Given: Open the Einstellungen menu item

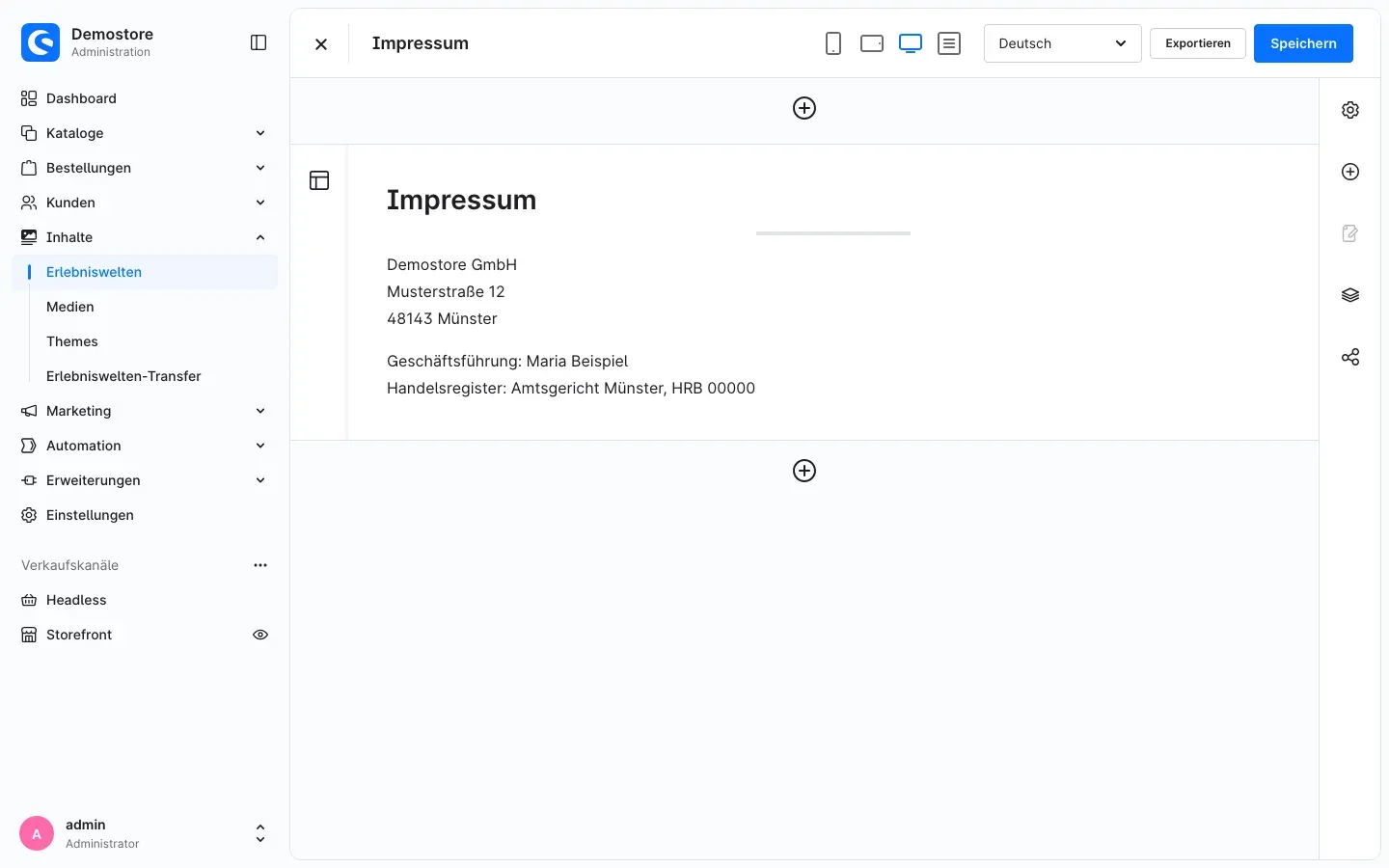Looking at the screenshot, I should tap(145, 515).
